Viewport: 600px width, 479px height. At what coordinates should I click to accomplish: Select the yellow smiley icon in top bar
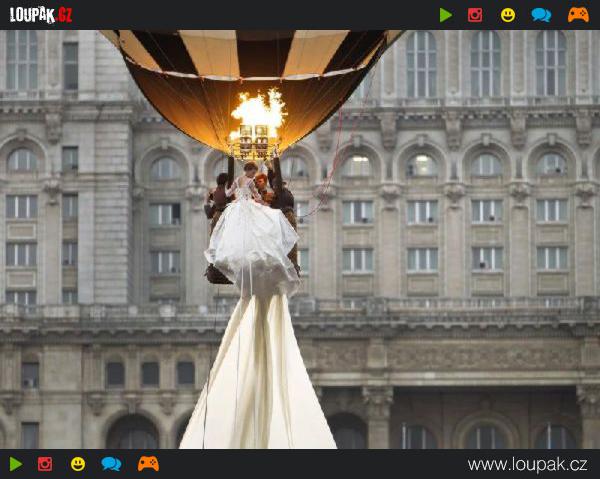[x=508, y=15]
